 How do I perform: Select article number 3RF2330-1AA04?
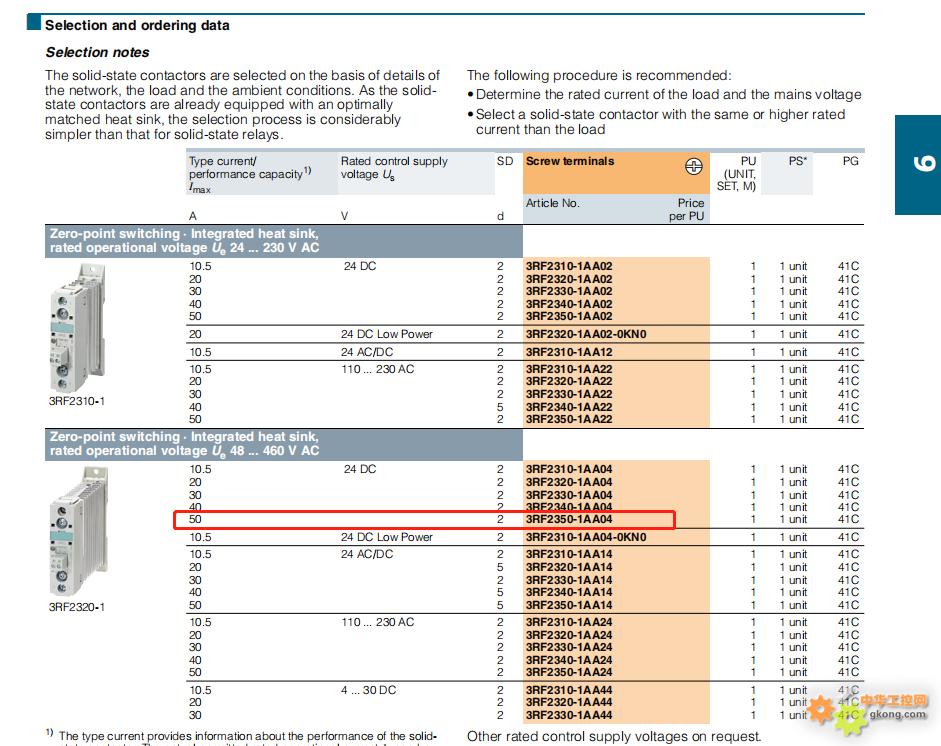point(569,495)
